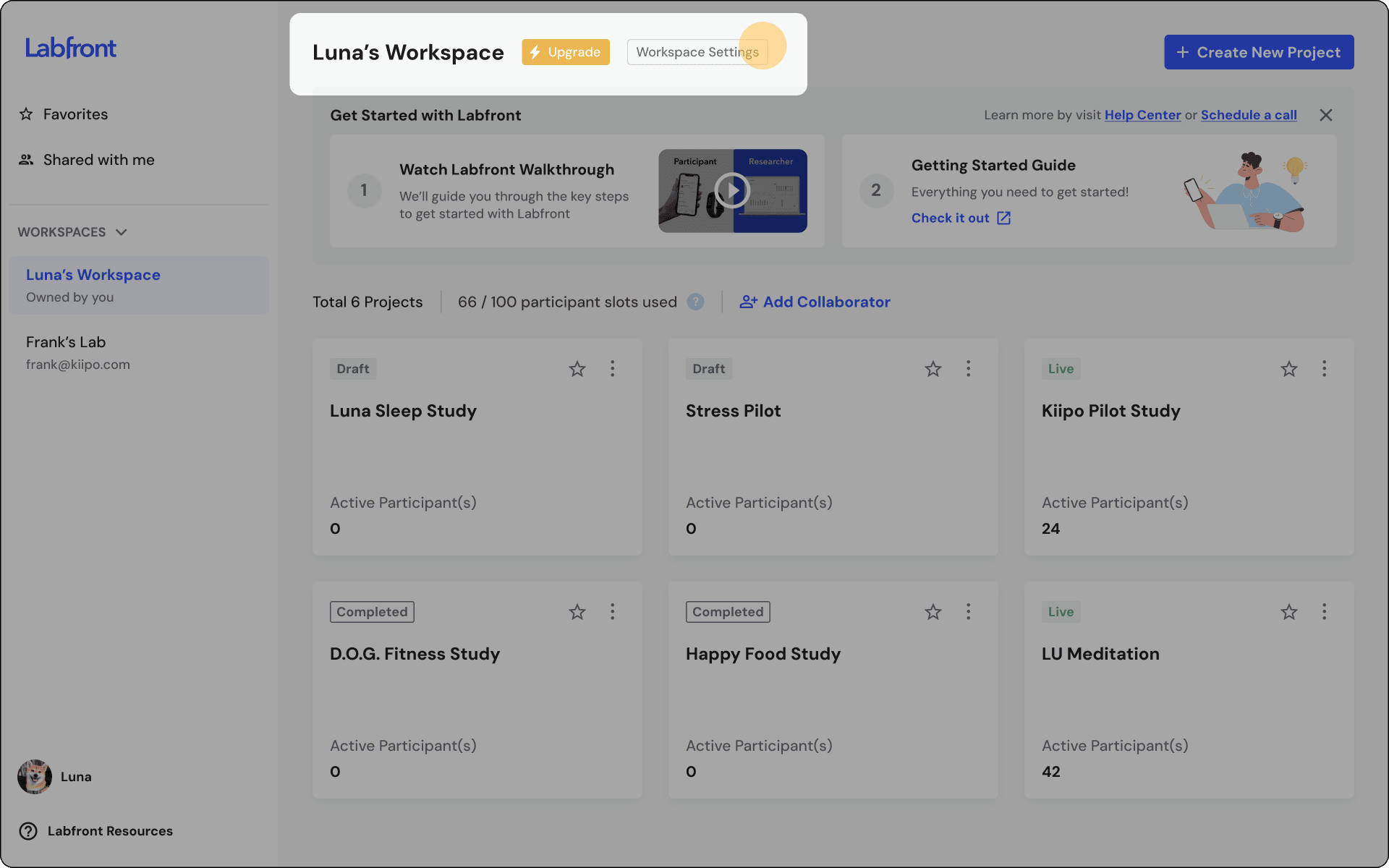
Task: Star the D.O.G. Fitness Study card
Action: click(577, 612)
